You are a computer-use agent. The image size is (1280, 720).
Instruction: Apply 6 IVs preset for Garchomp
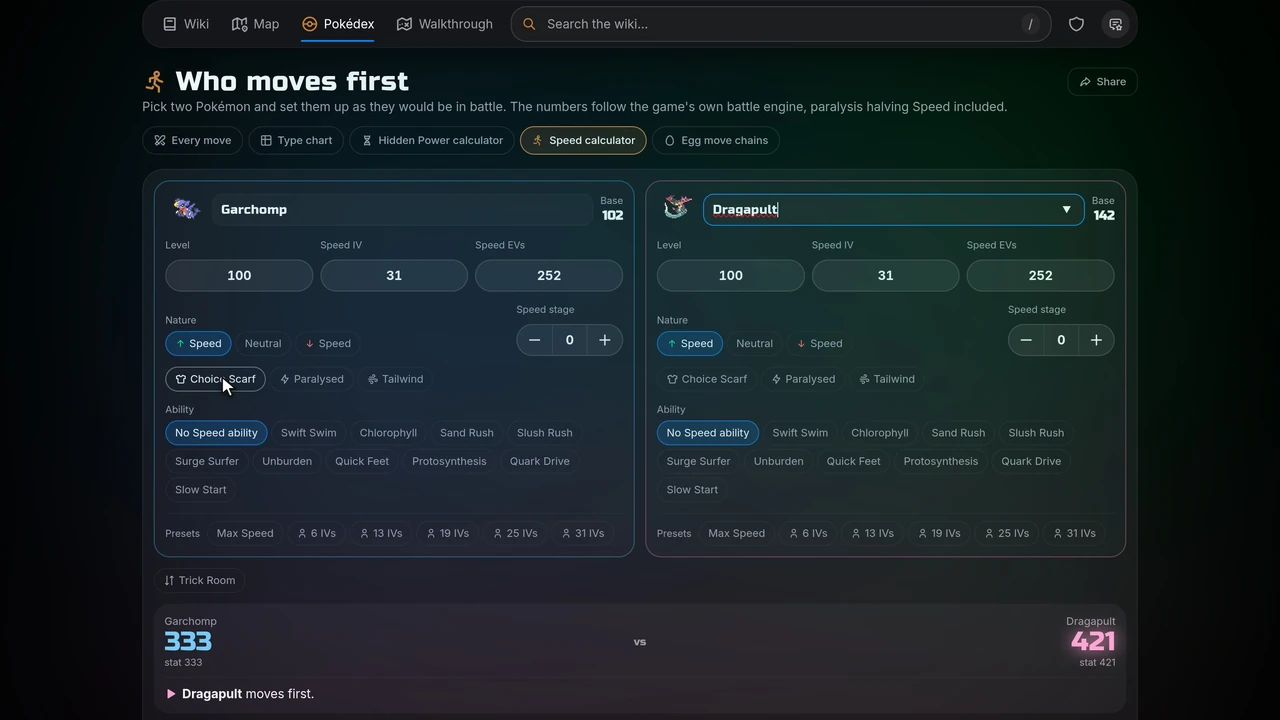point(316,533)
